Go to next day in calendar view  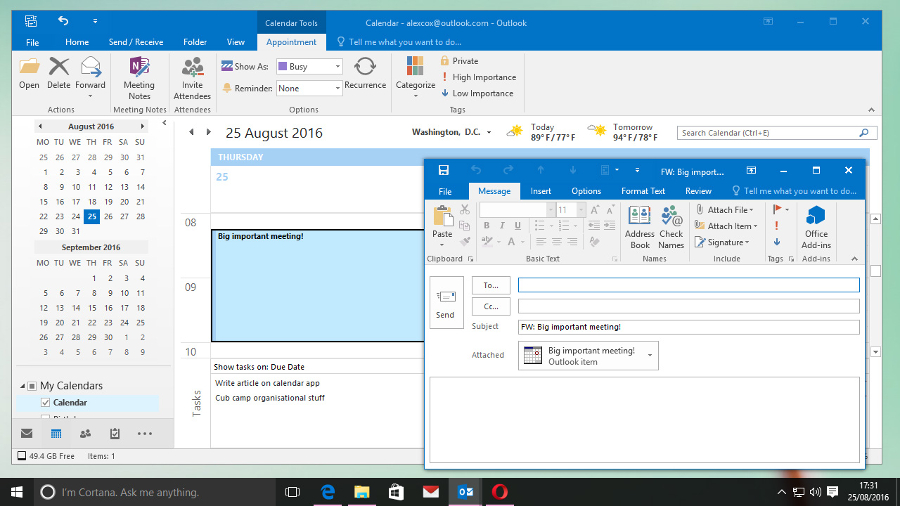tap(208, 133)
